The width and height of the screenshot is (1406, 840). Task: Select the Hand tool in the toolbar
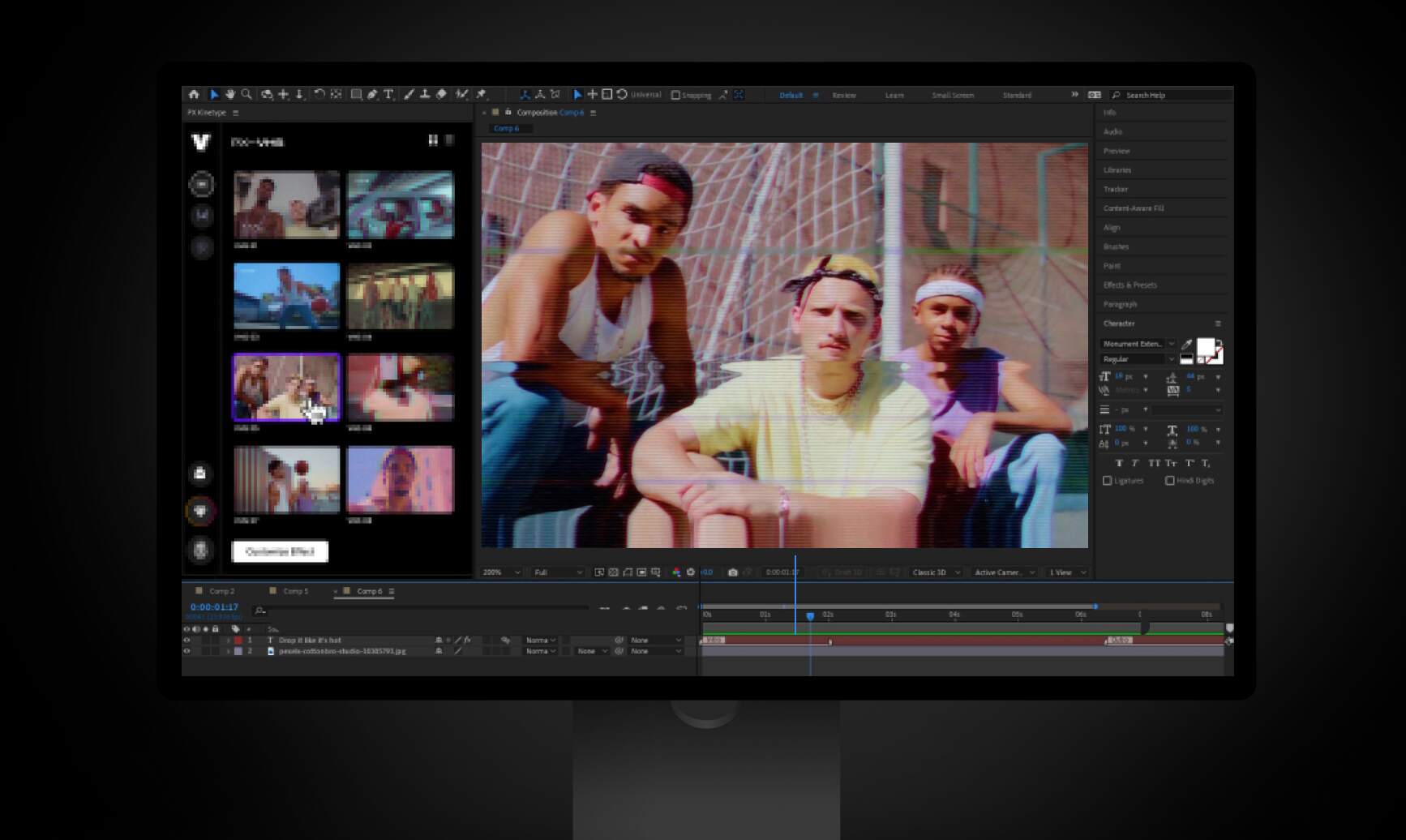pos(230,95)
